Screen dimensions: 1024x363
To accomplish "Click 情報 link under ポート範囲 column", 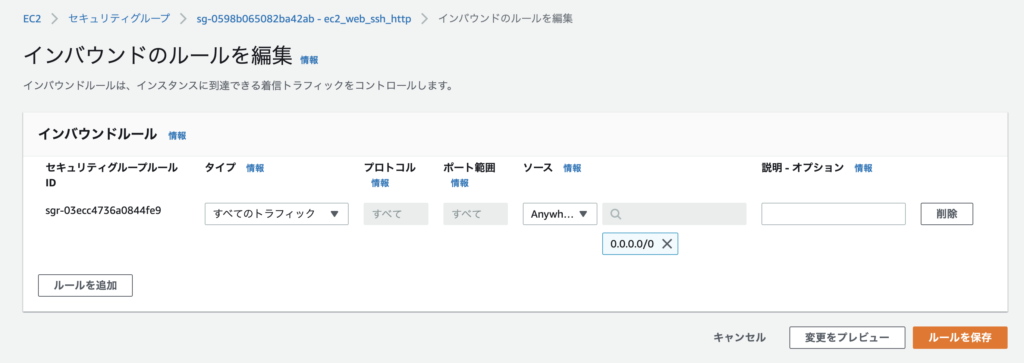I will click(x=459, y=183).
